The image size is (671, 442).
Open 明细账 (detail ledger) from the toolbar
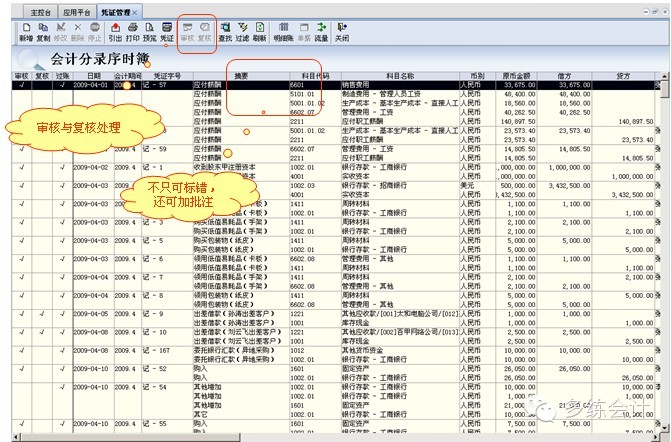(x=283, y=33)
